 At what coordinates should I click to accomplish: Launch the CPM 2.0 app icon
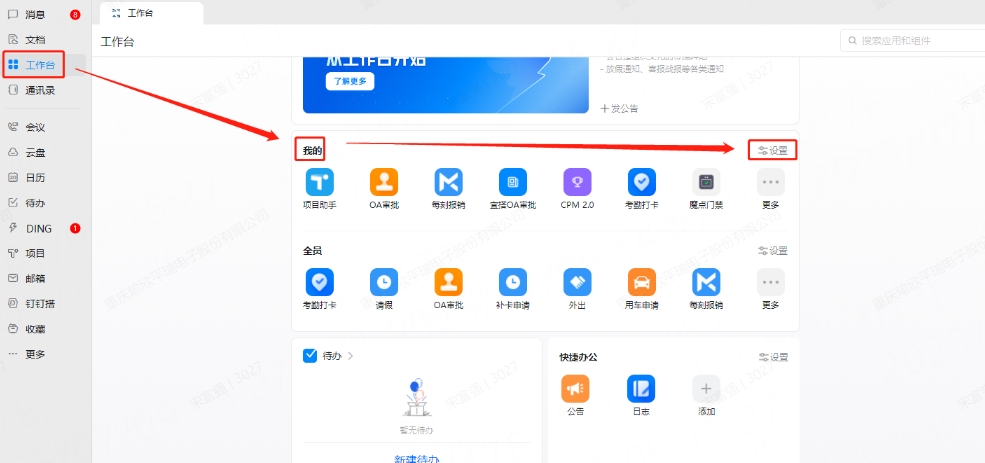(577, 182)
